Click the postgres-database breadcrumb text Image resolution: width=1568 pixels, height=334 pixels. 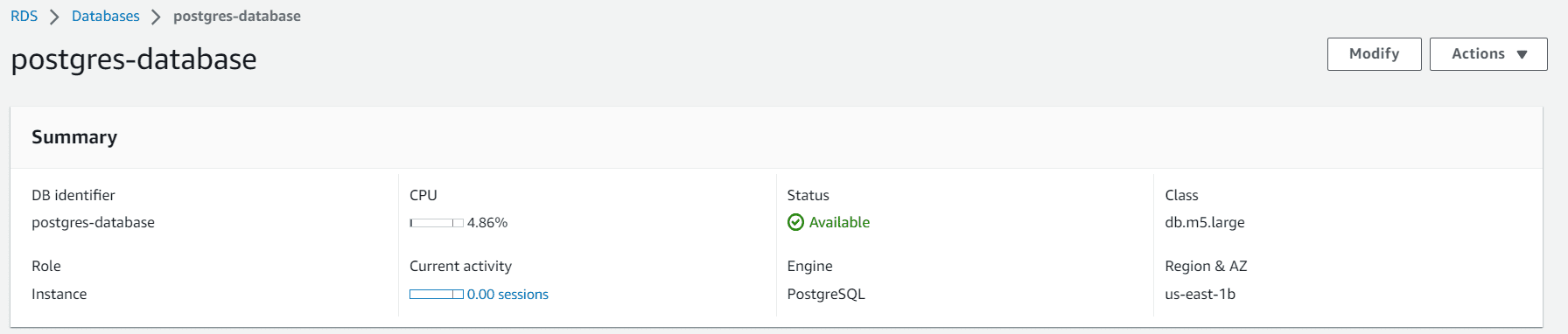(x=237, y=17)
